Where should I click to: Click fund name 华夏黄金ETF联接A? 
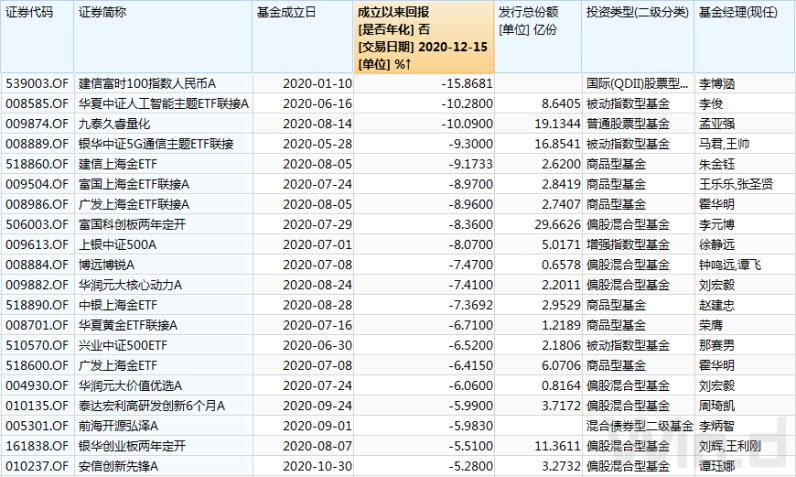click(128, 325)
